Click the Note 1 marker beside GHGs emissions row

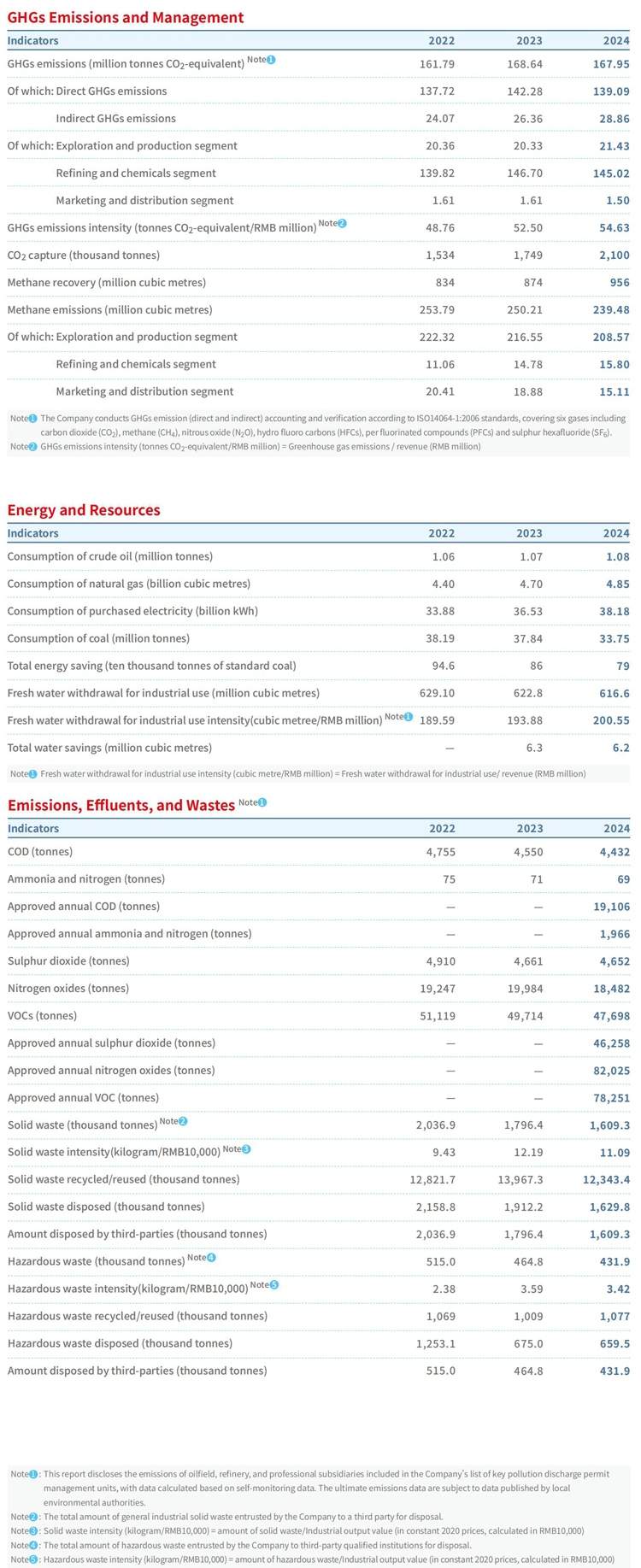pos(262,60)
